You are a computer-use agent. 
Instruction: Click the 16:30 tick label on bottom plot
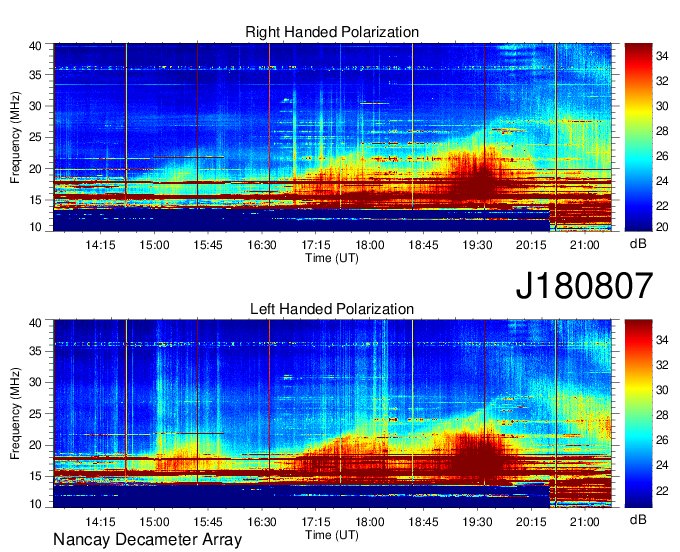point(262,522)
